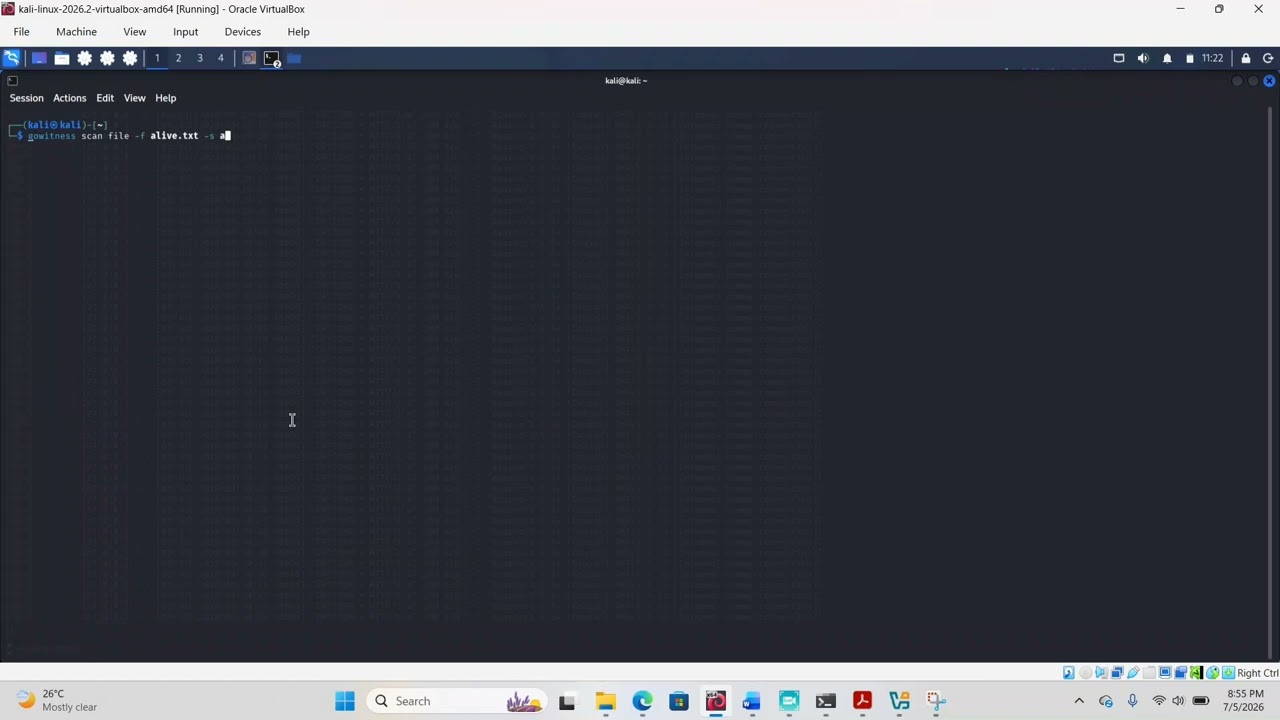Open Microsoft Store from taskbar
1280x720 pixels.
pyautogui.click(x=679, y=701)
